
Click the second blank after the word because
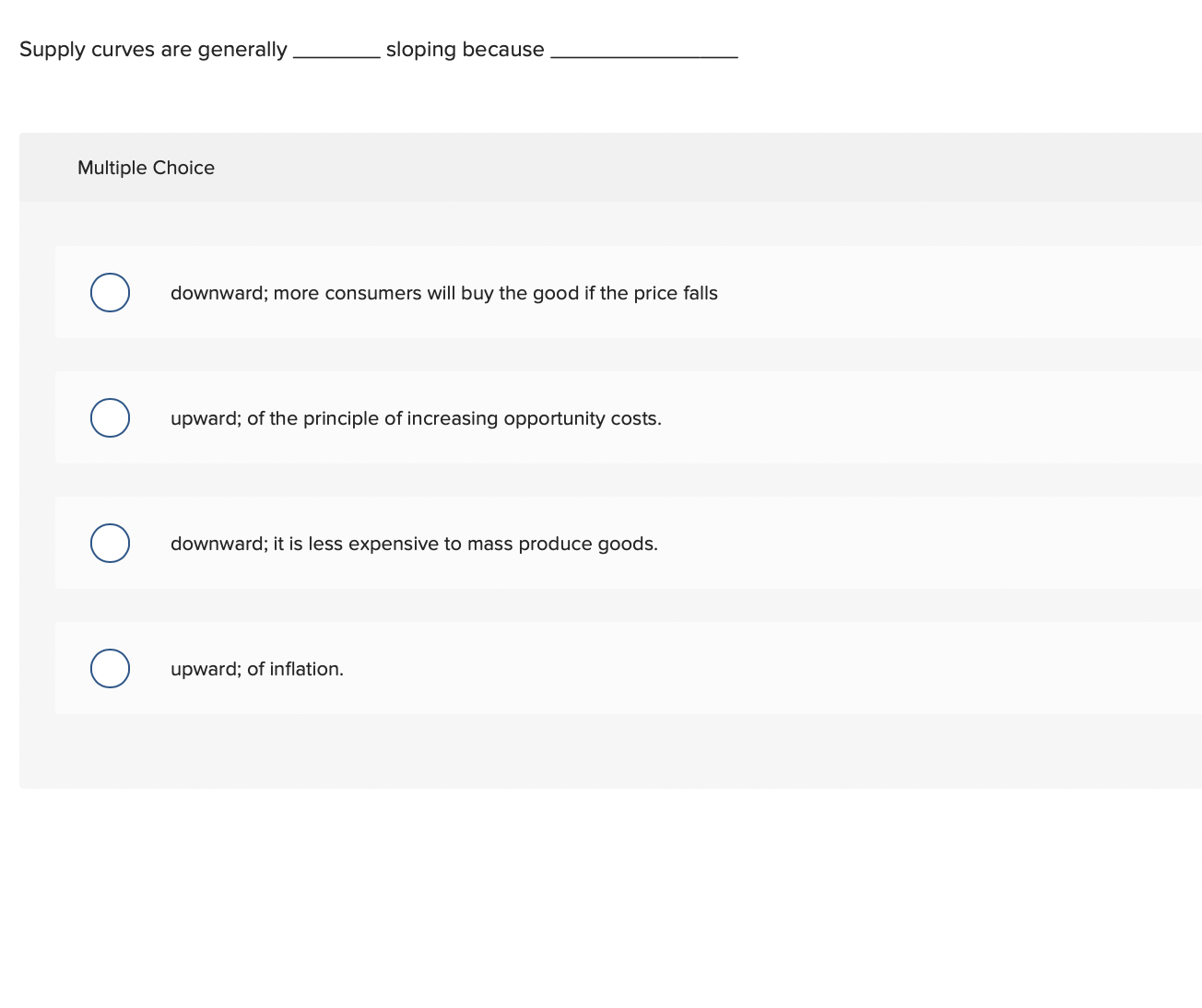(644, 50)
